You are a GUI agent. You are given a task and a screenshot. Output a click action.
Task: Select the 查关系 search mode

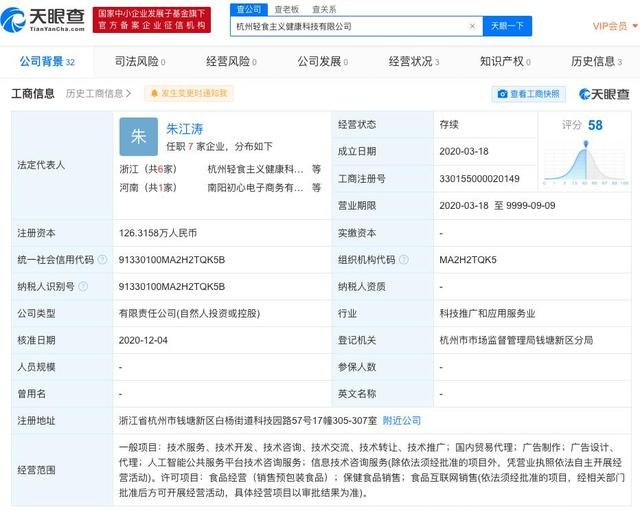point(324,9)
